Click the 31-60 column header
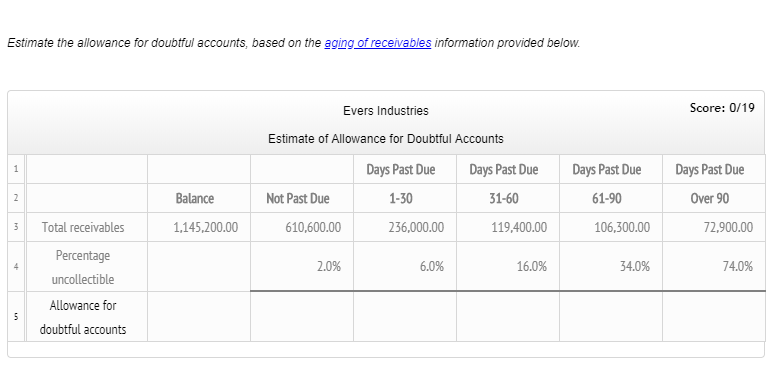This screenshot has width=776, height=370. [504, 198]
